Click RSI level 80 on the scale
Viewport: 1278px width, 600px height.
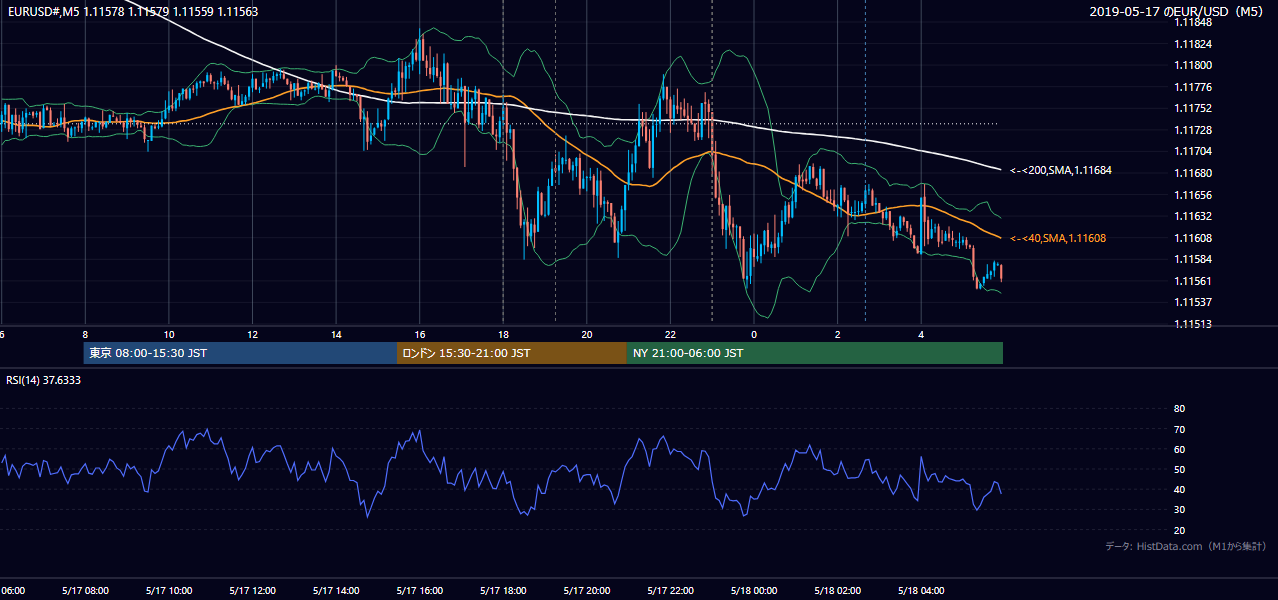[1179, 409]
